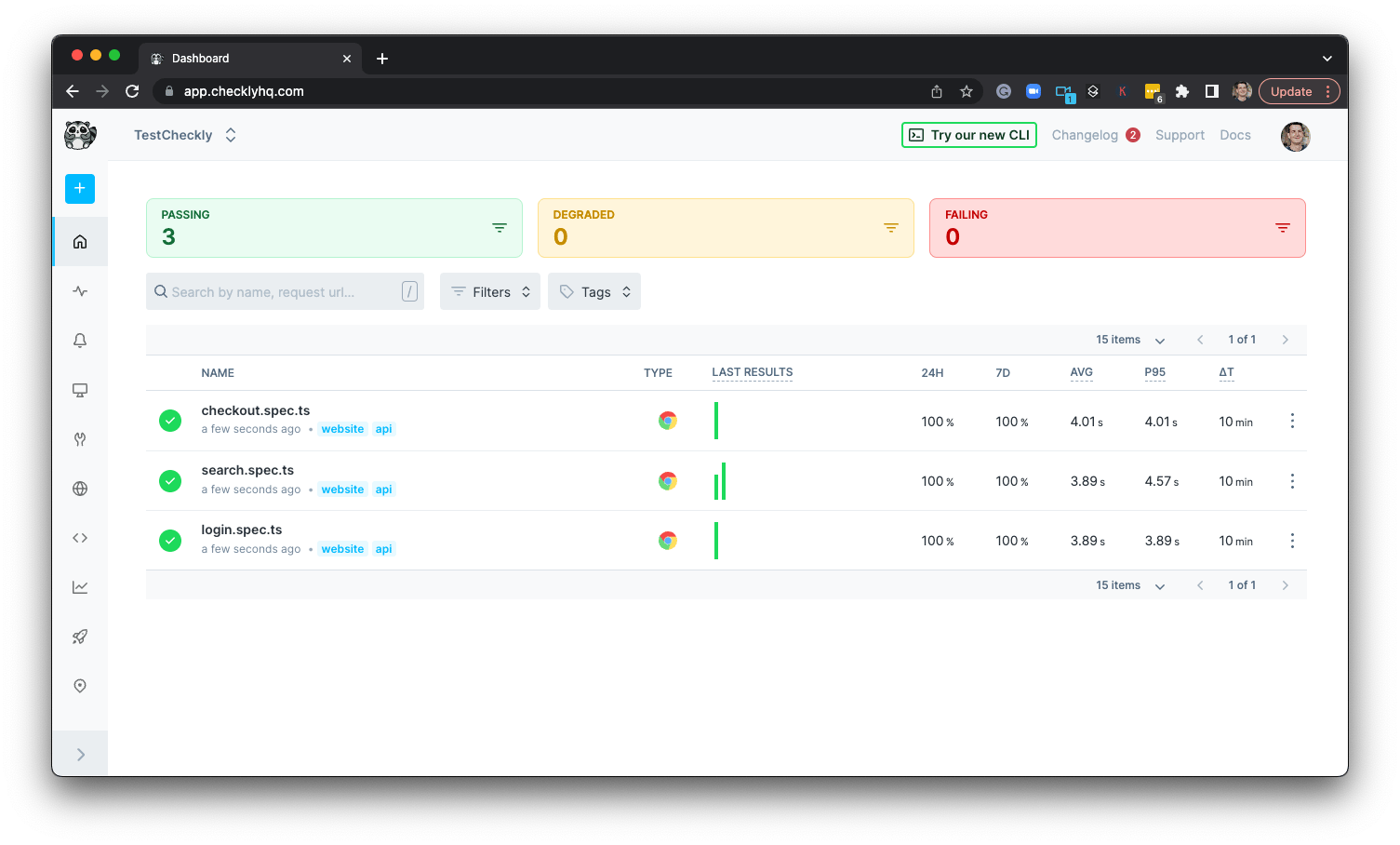Open the rocket deployments sidebar icon

point(80,637)
